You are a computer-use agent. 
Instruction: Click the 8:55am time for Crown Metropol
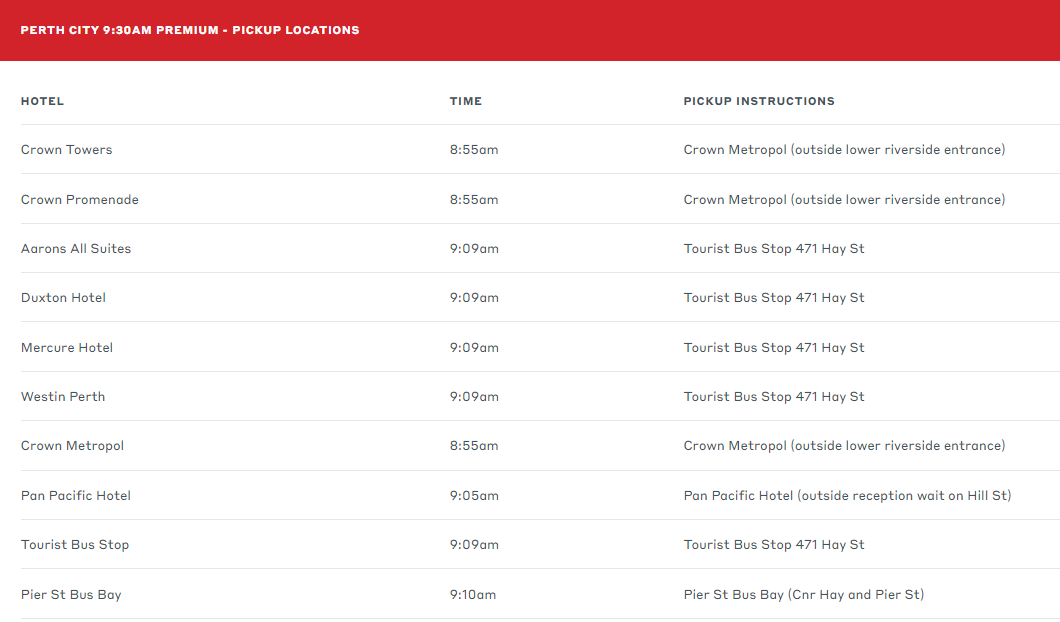tap(474, 446)
